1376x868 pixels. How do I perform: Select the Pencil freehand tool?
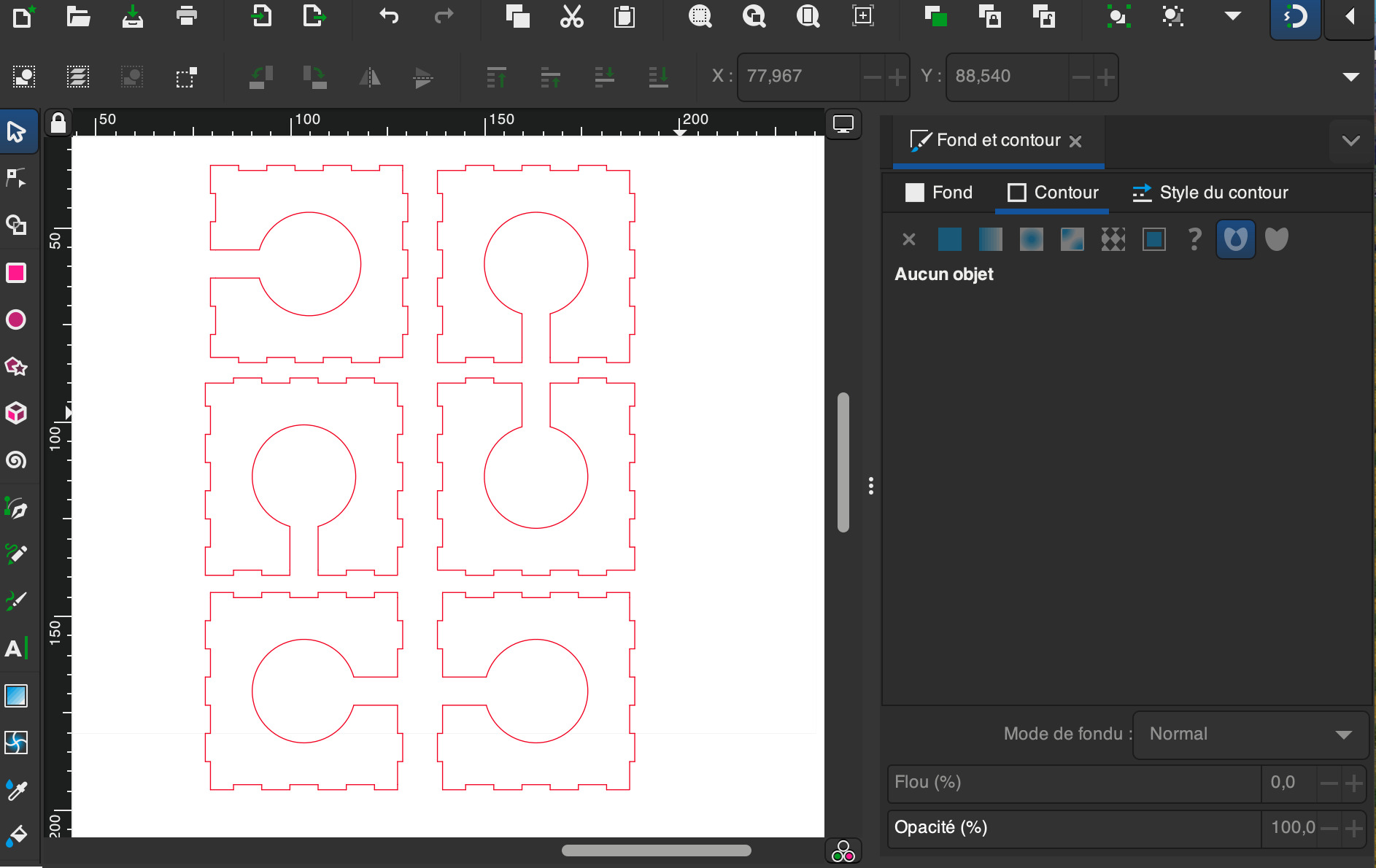pyautogui.click(x=16, y=554)
